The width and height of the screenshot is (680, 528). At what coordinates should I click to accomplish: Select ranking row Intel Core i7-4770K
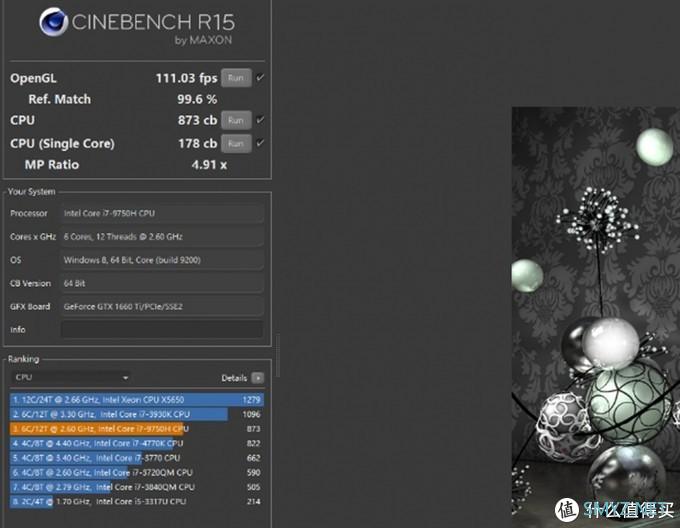click(x=137, y=443)
